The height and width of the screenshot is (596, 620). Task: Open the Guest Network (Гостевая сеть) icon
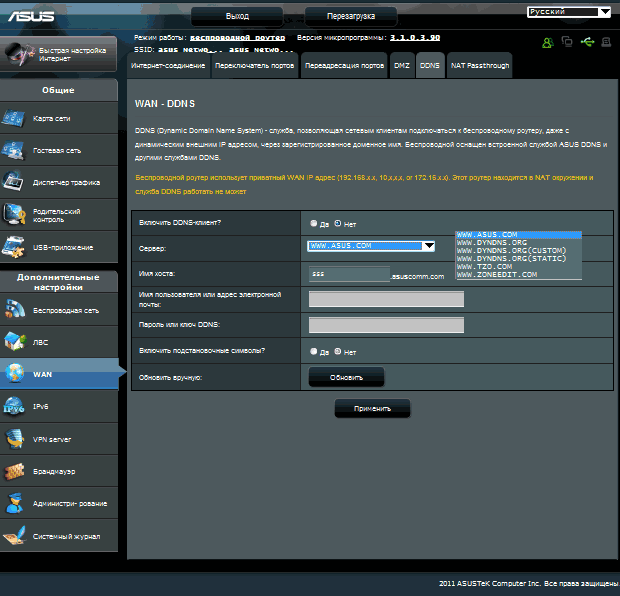point(13,150)
